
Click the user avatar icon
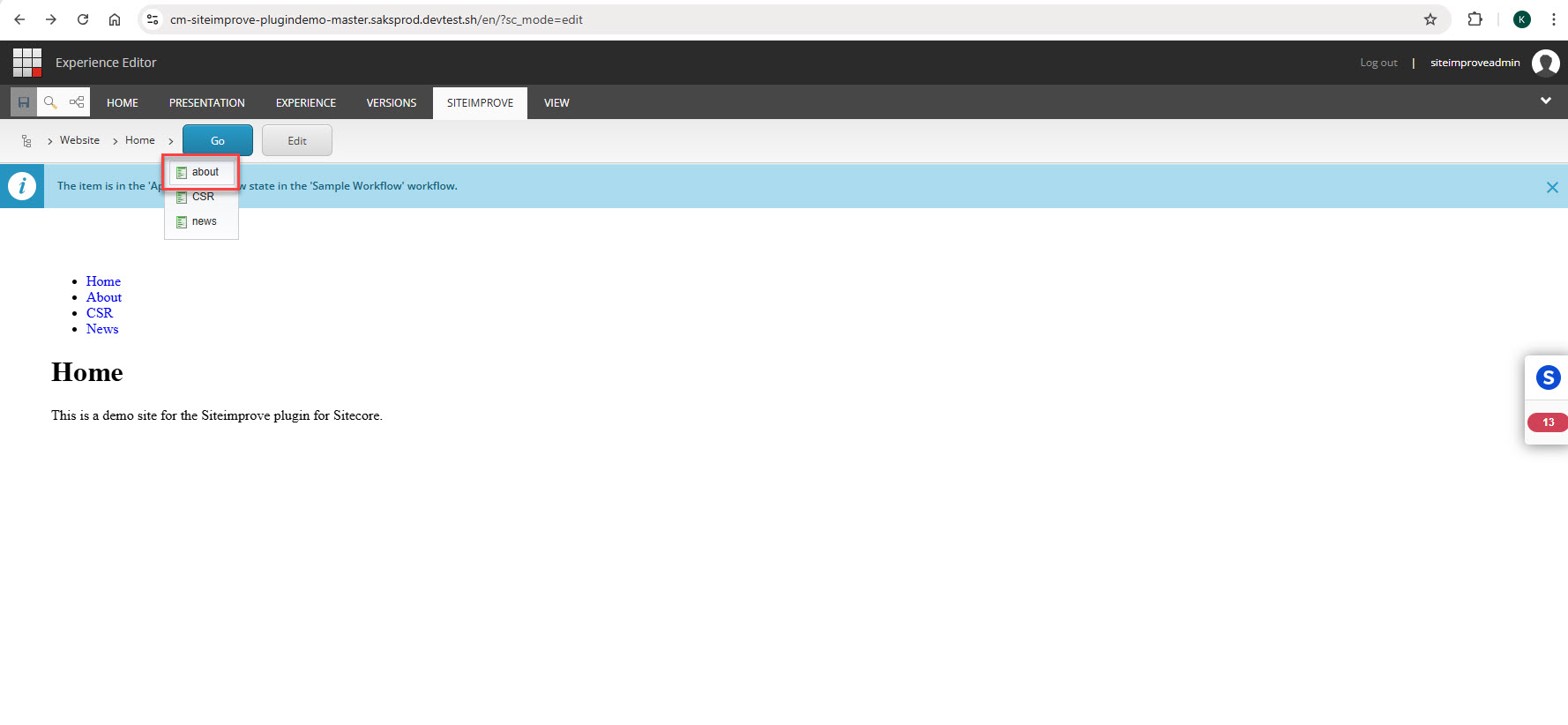pyautogui.click(x=1546, y=63)
